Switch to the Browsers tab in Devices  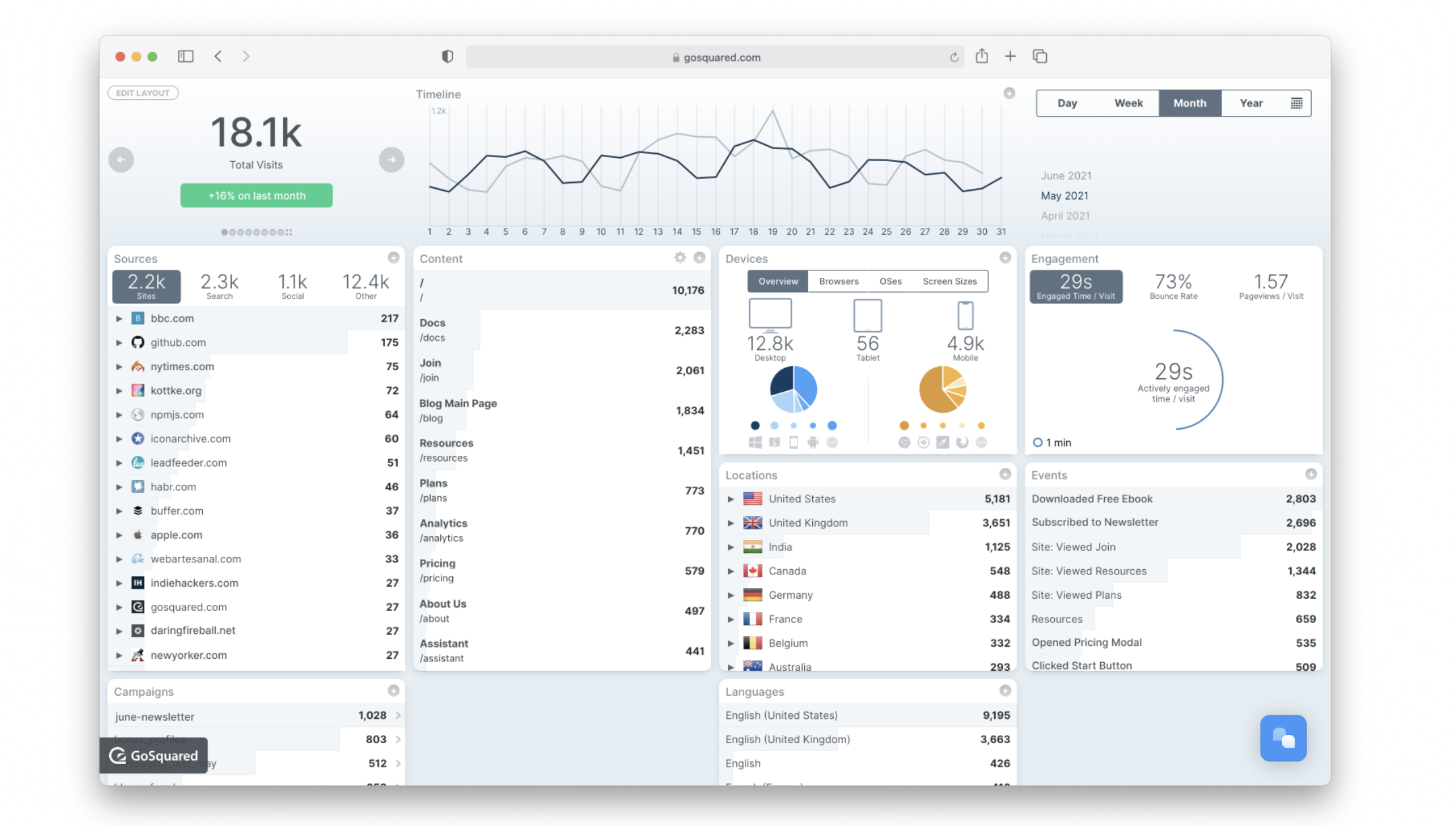coord(838,281)
